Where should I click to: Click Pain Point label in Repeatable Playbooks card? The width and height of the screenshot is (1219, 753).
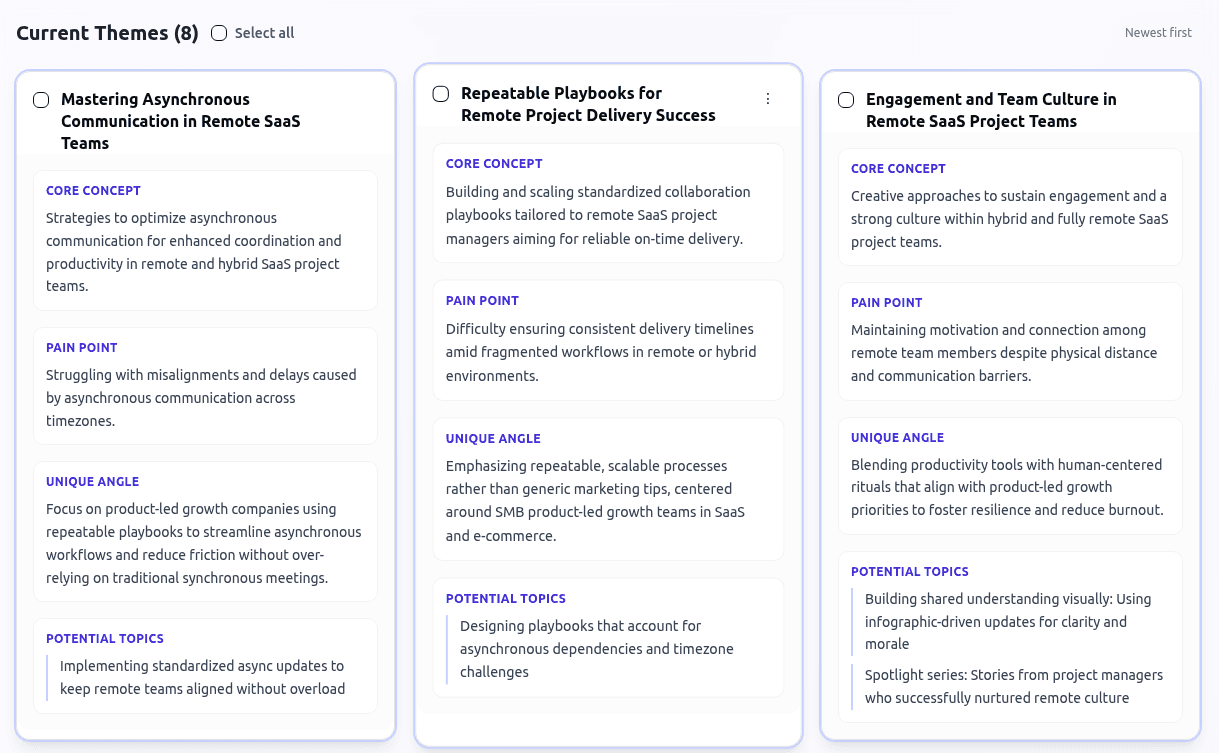[x=482, y=301]
